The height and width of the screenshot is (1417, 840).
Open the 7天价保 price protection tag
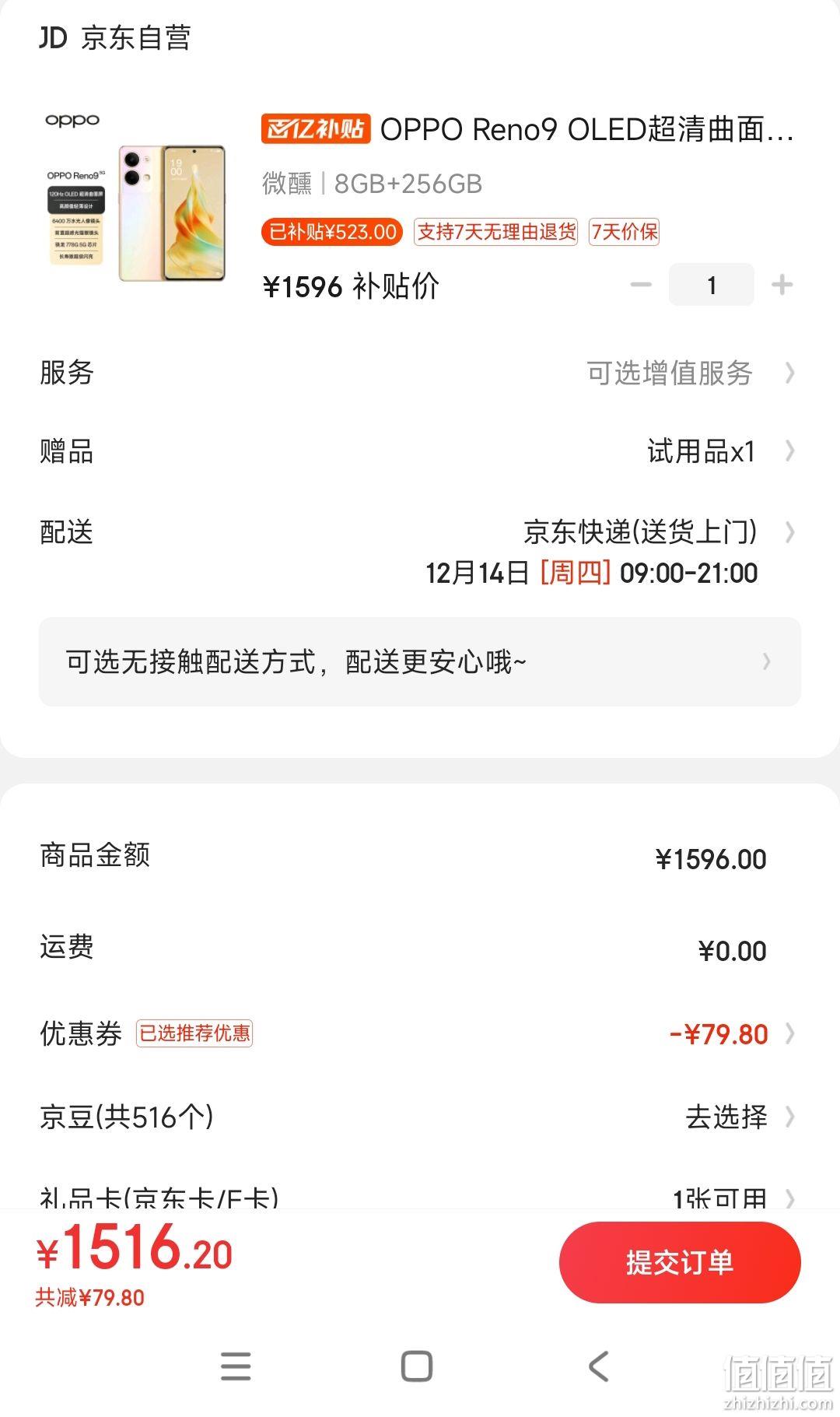click(624, 232)
